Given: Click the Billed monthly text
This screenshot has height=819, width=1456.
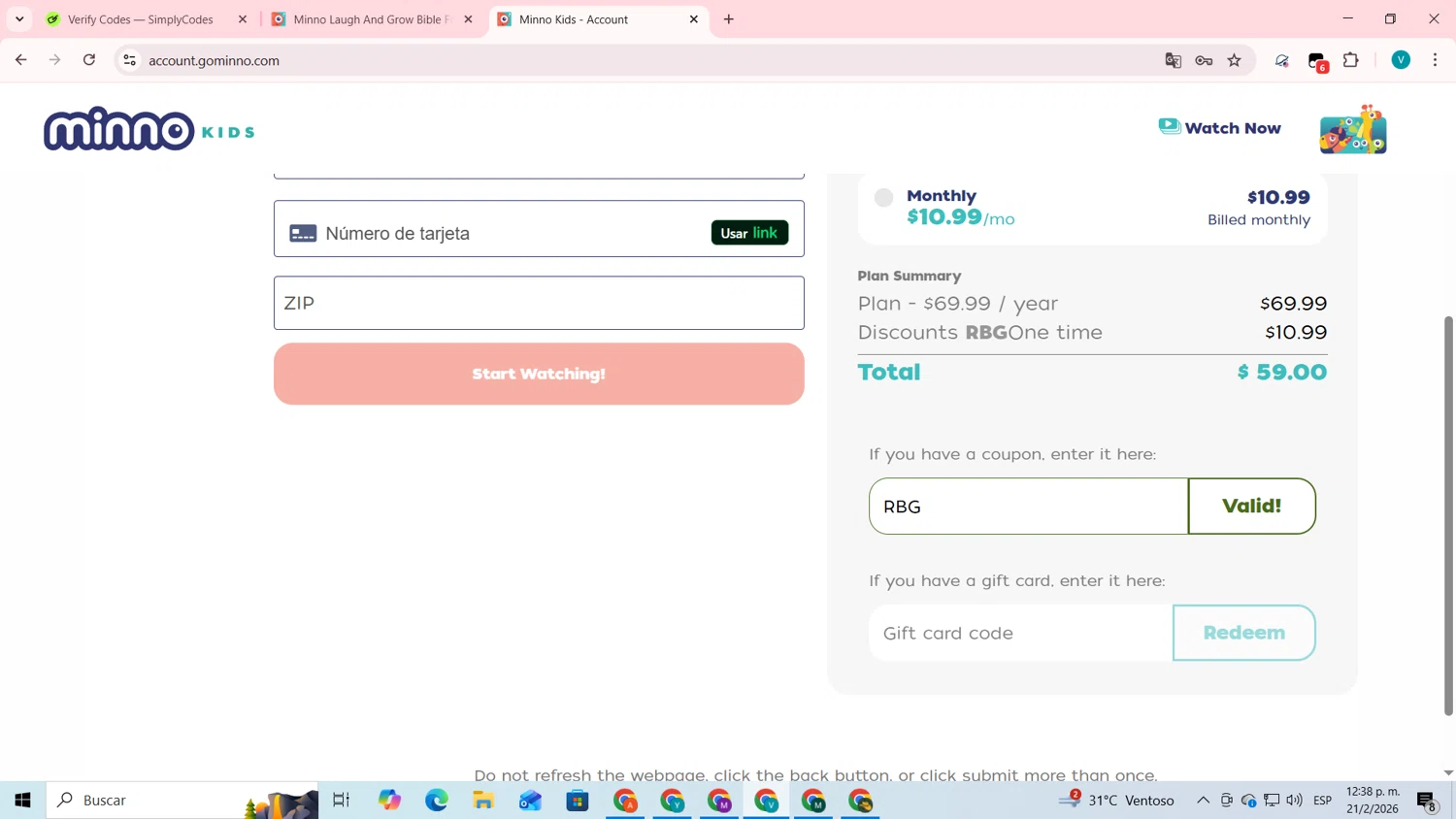Looking at the screenshot, I should click(1258, 220).
